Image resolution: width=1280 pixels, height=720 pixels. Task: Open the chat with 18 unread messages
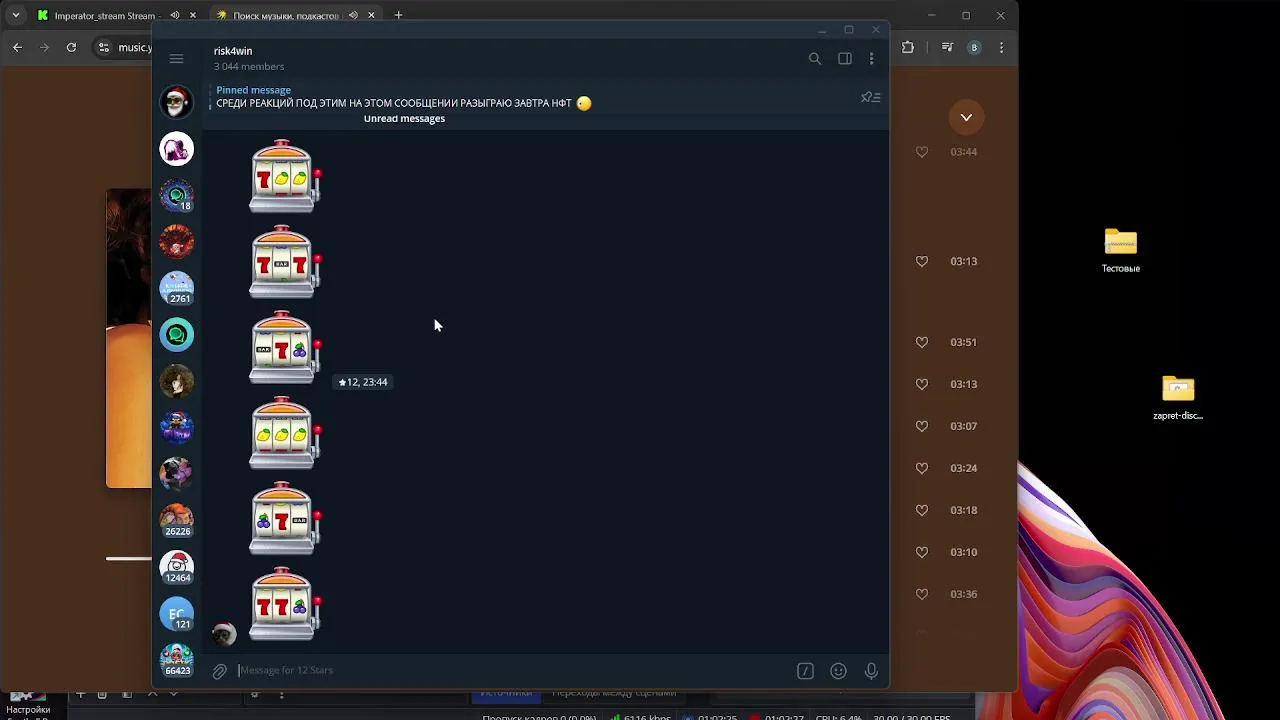pyautogui.click(x=177, y=195)
